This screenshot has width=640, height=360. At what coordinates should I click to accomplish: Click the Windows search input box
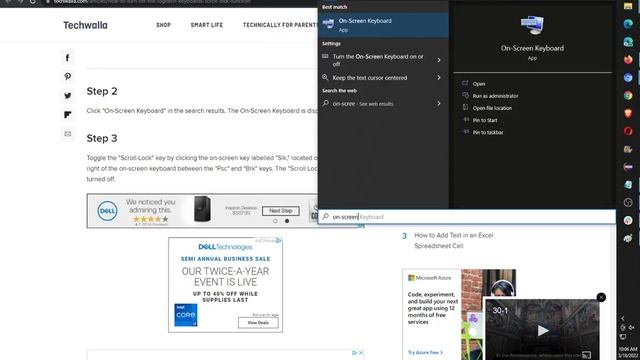(x=467, y=217)
